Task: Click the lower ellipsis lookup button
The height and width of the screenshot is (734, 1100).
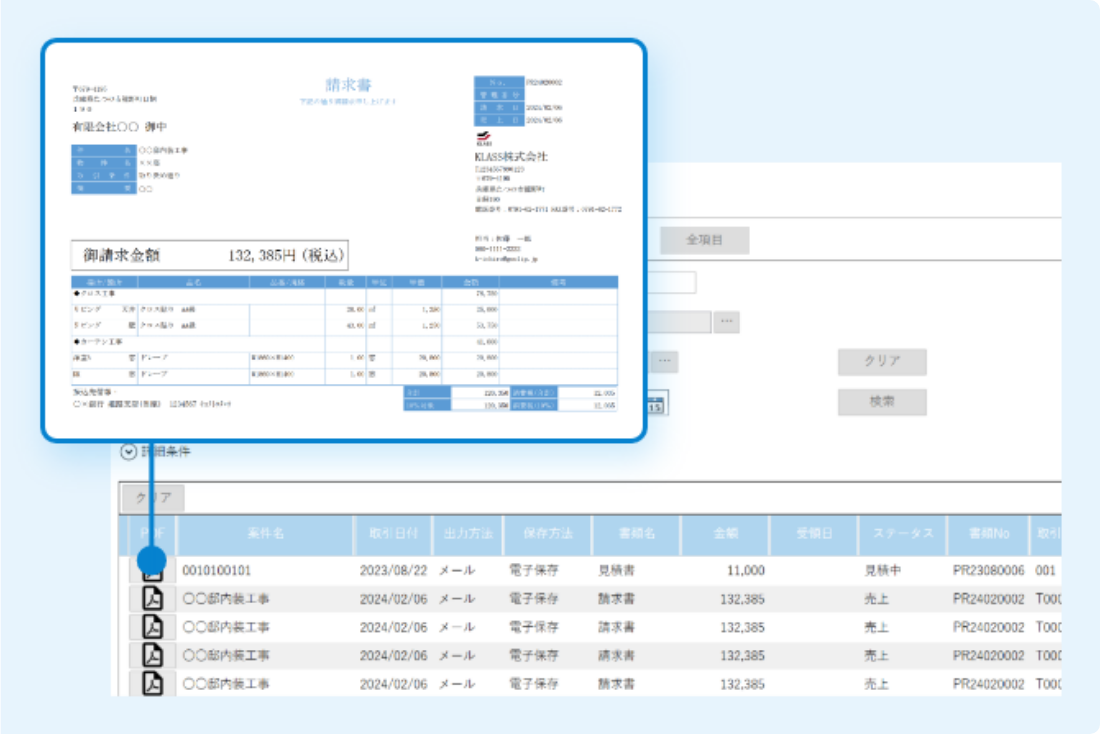Action: point(663,361)
